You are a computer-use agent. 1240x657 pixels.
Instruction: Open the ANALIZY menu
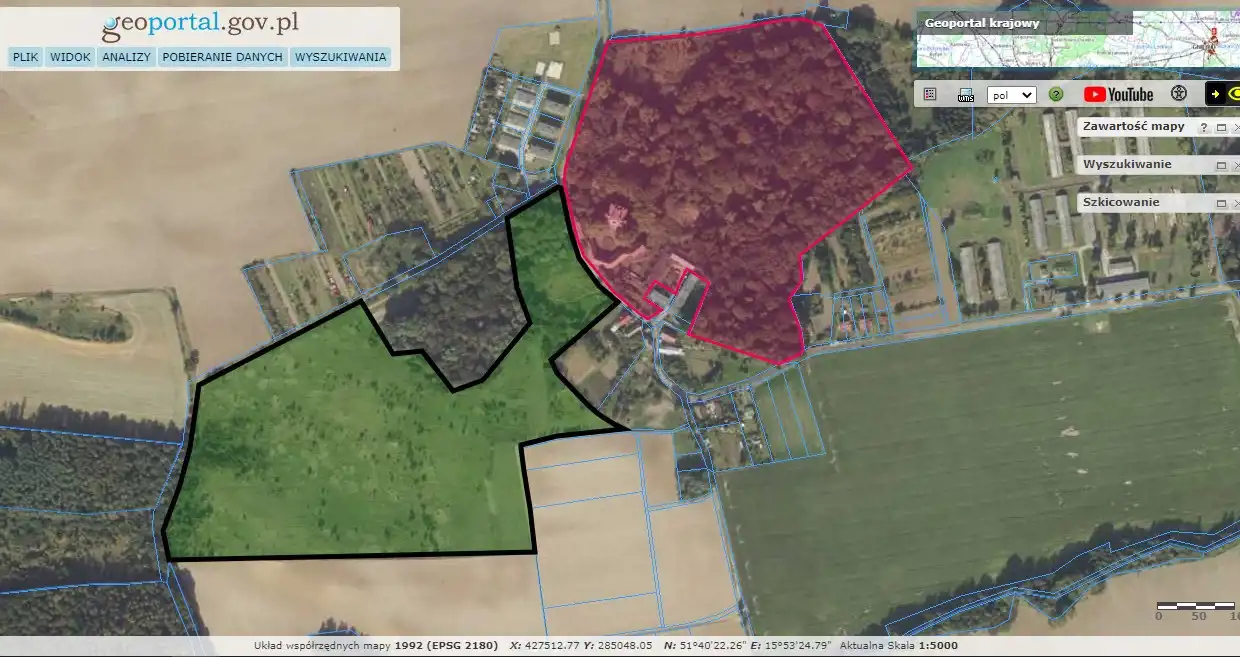pyautogui.click(x=126, y=57)
